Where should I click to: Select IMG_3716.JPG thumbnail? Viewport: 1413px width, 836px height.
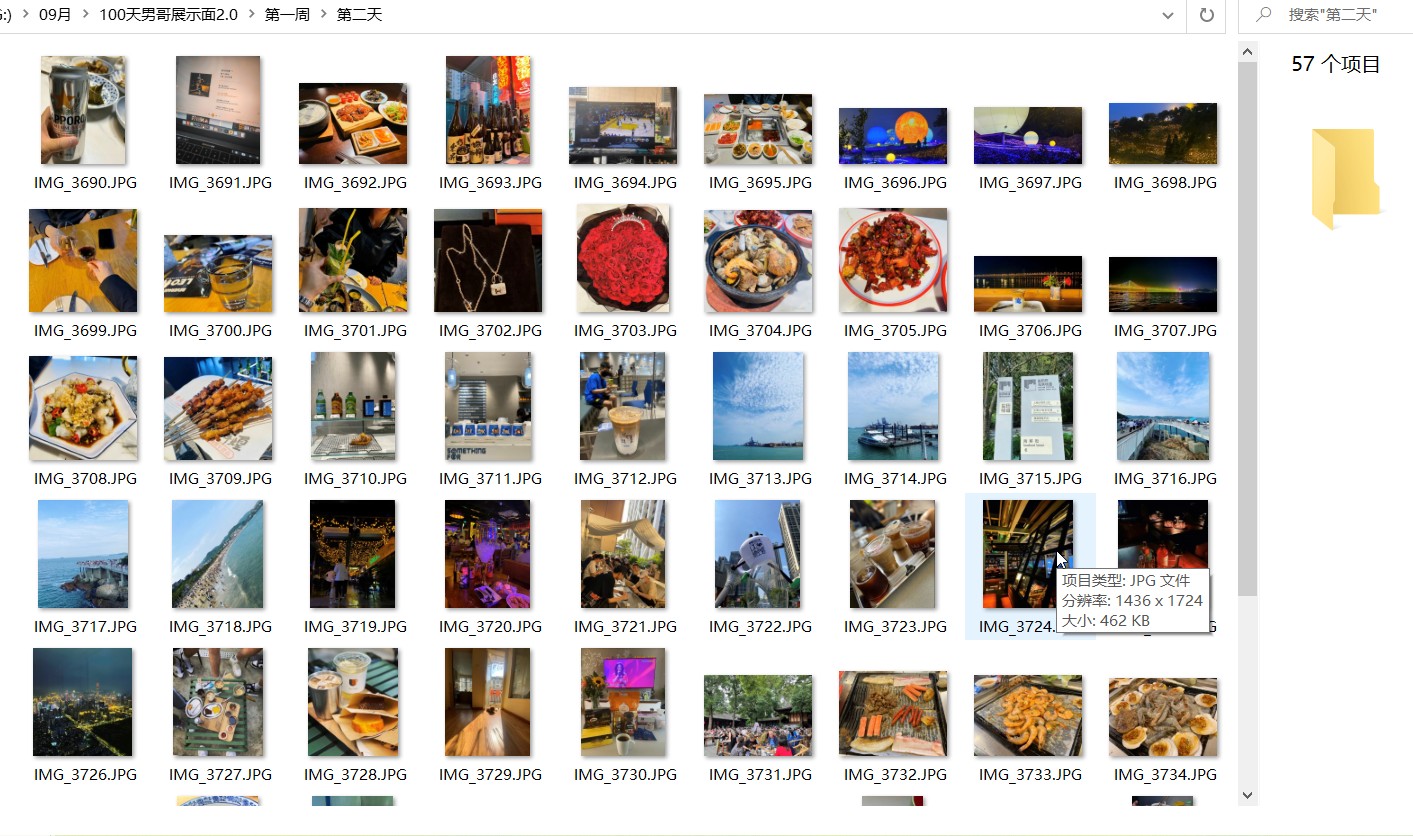coord(1163,406)
